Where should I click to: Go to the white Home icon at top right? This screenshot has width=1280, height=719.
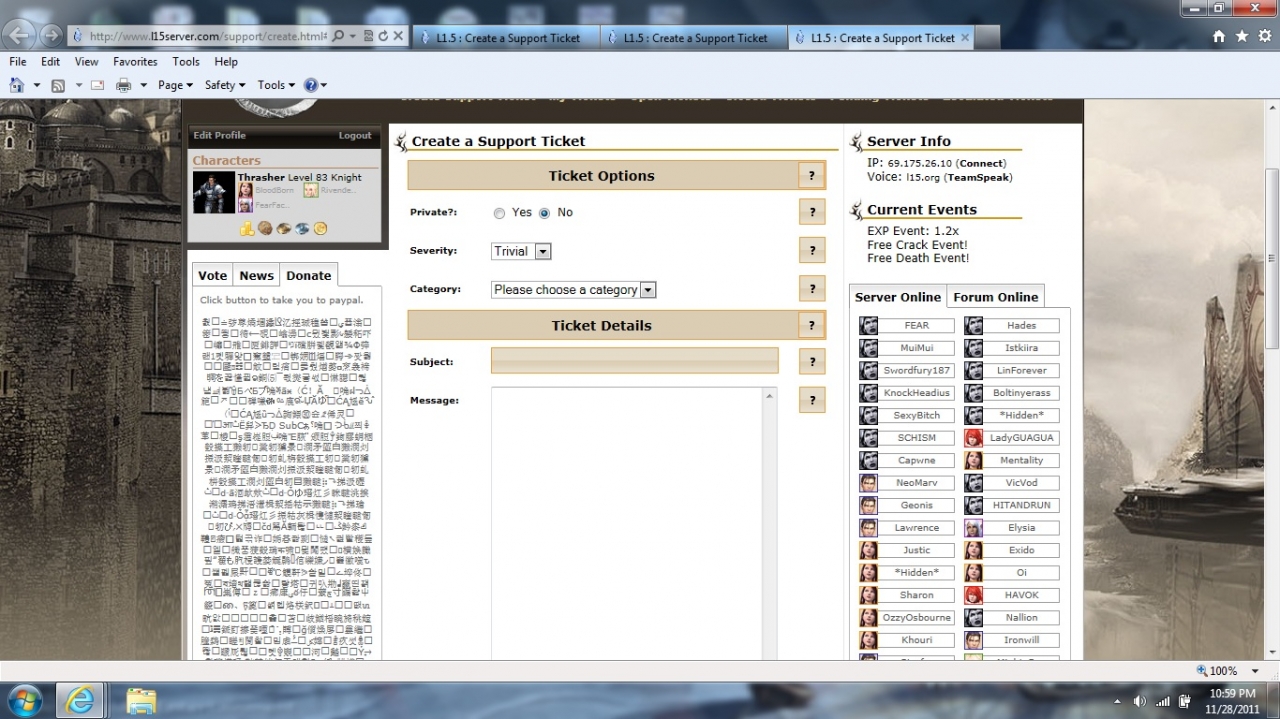[x=1218, y=36]
